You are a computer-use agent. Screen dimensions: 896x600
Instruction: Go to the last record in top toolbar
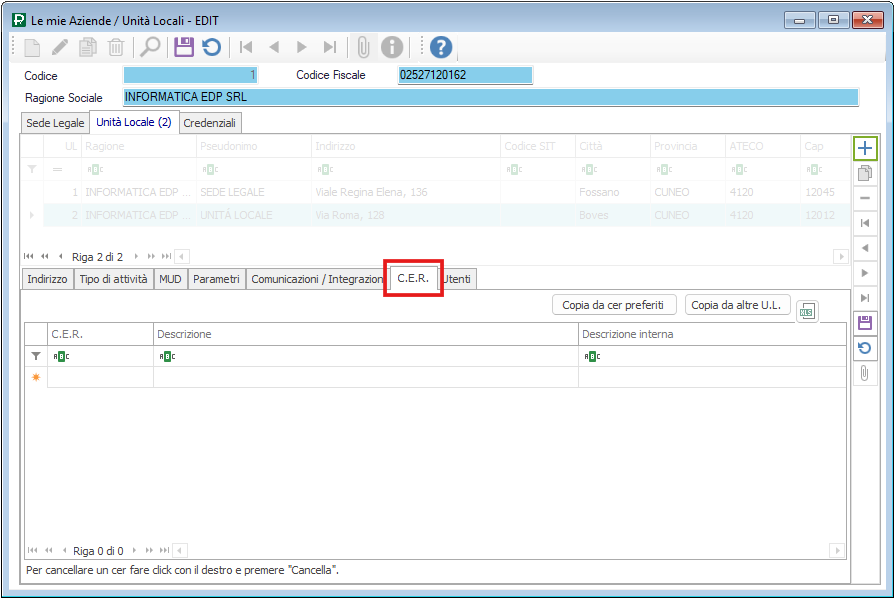[x=329, y=47]
